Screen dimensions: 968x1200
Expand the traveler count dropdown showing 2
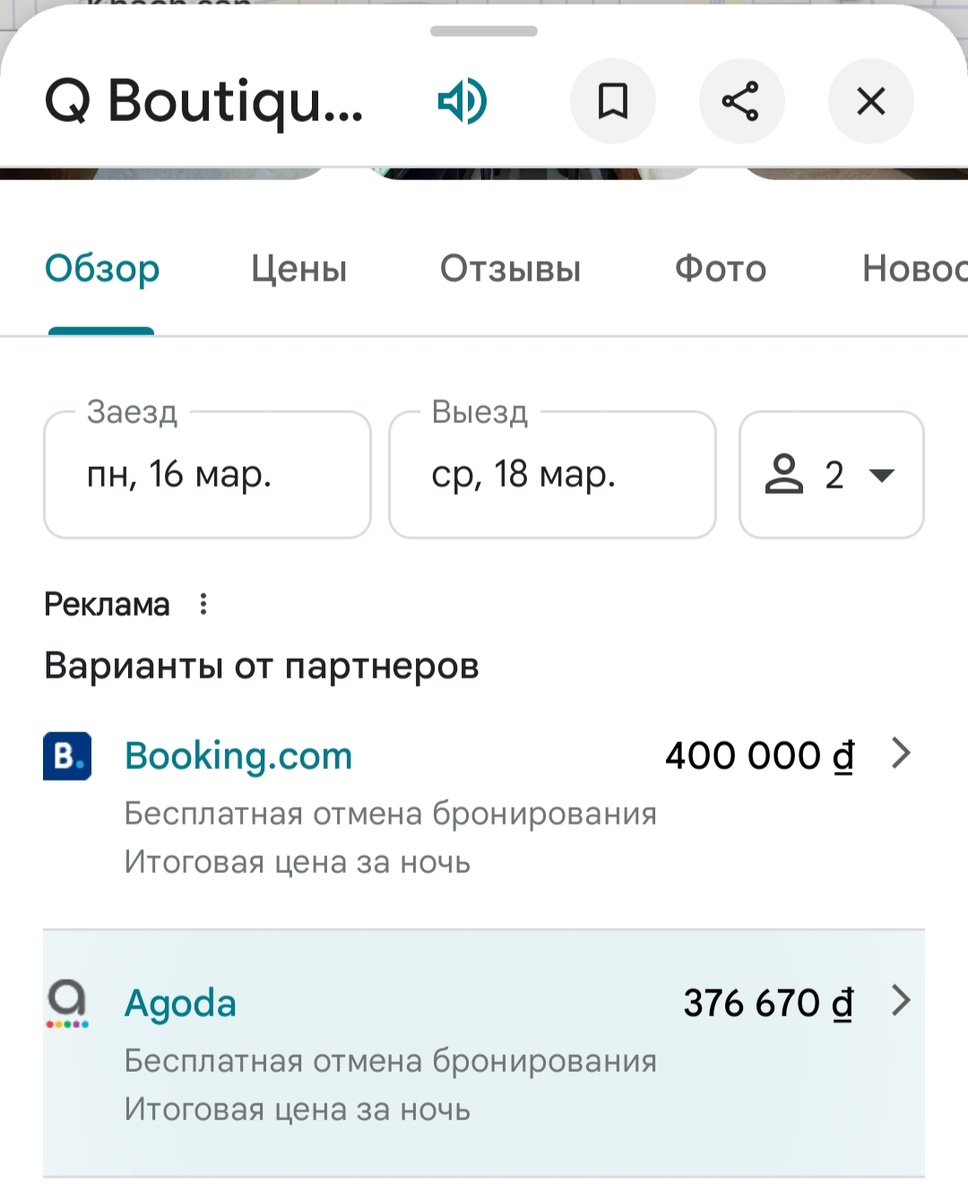(882, 475)
